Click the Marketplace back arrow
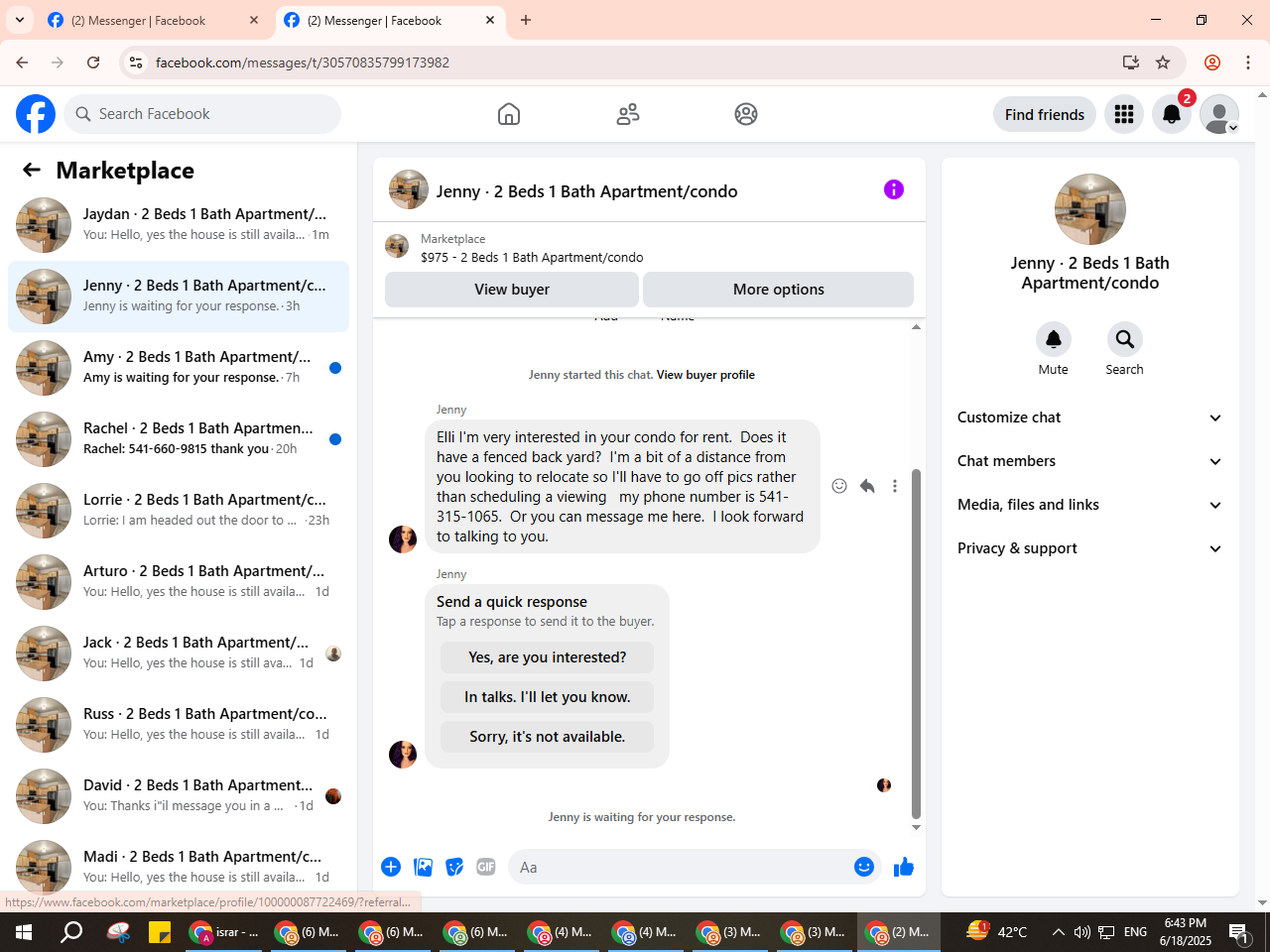1270x952 pixels. pyautogui.click(x=32, y=170)
